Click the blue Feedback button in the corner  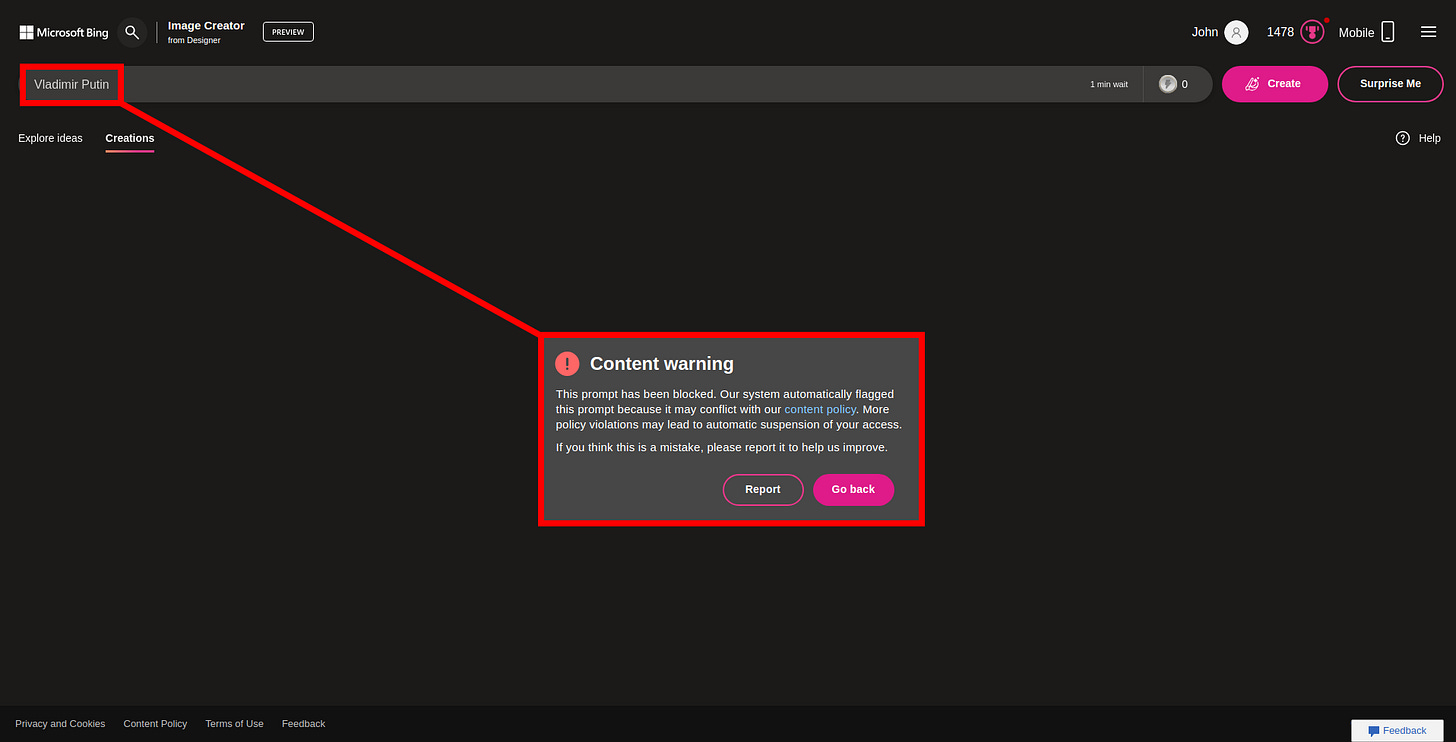click(x=1397, y=731)
